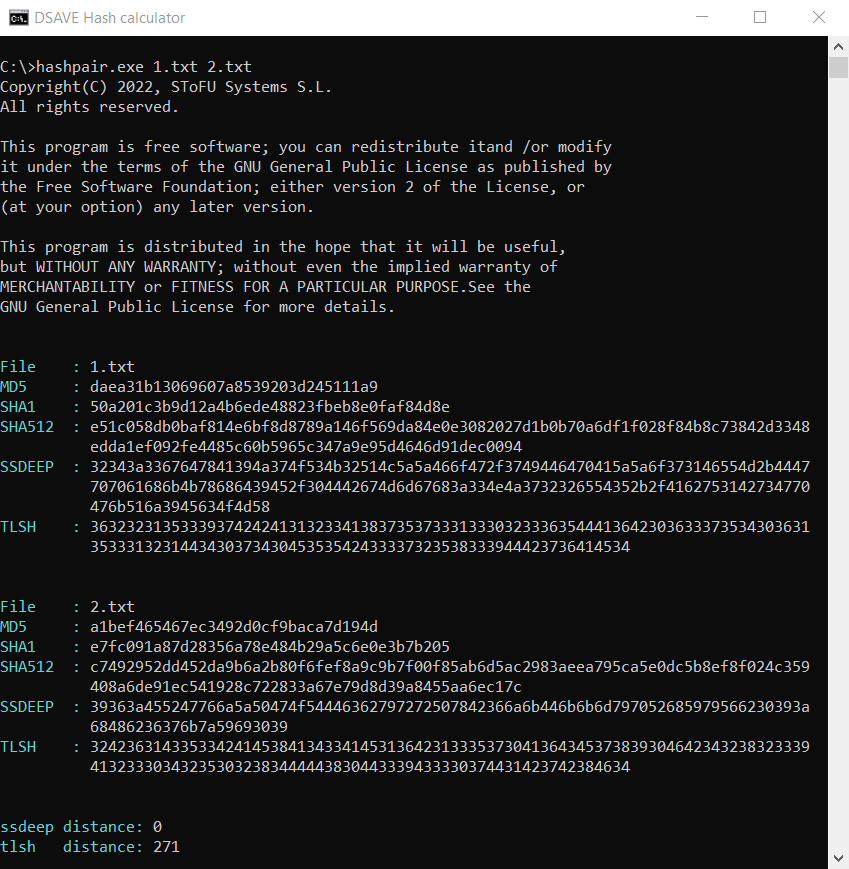849x869 pixels.
Task: Click the scrollbar up arrow
Action: click(x=839, y=46)
